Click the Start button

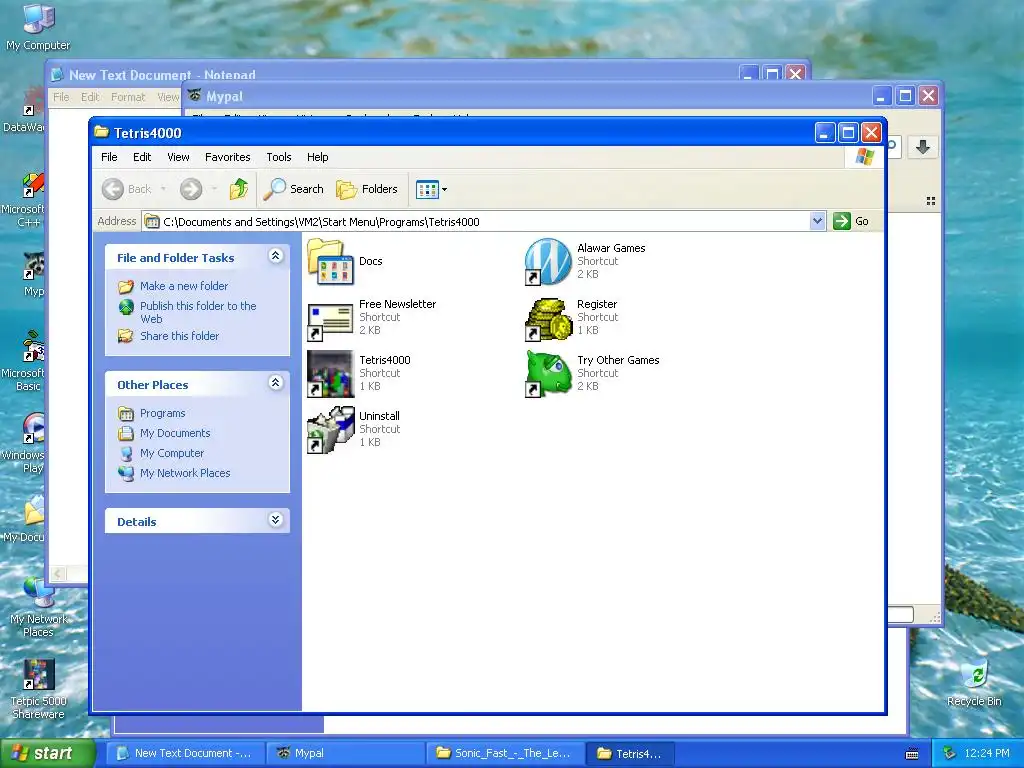tap(47, 753)
